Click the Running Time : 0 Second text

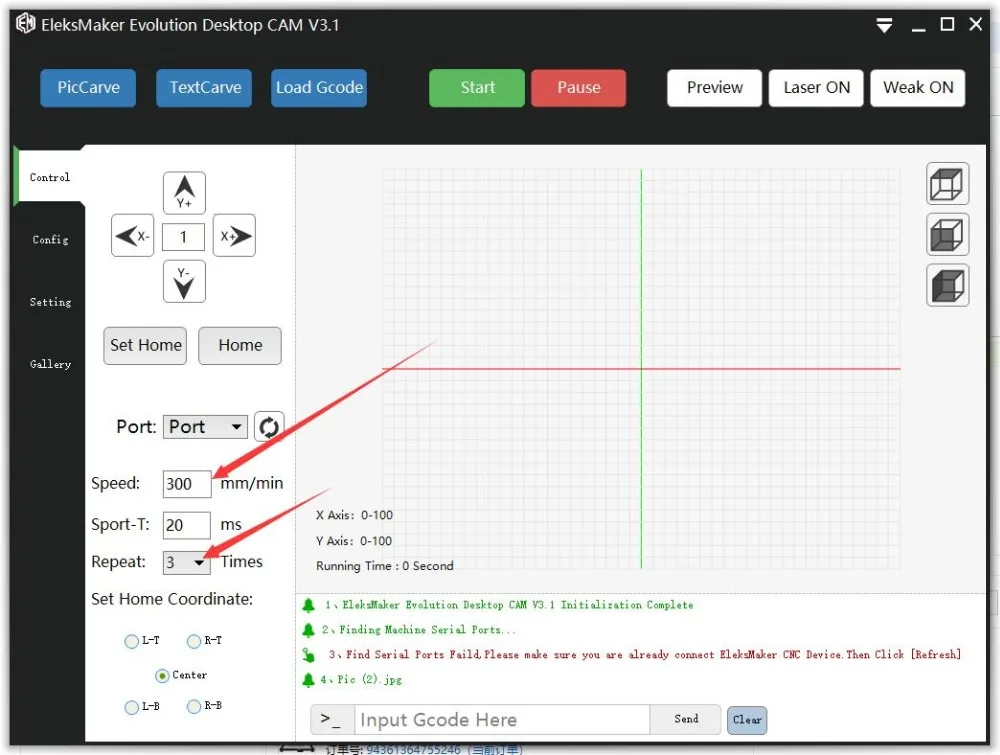pos(385,566)
